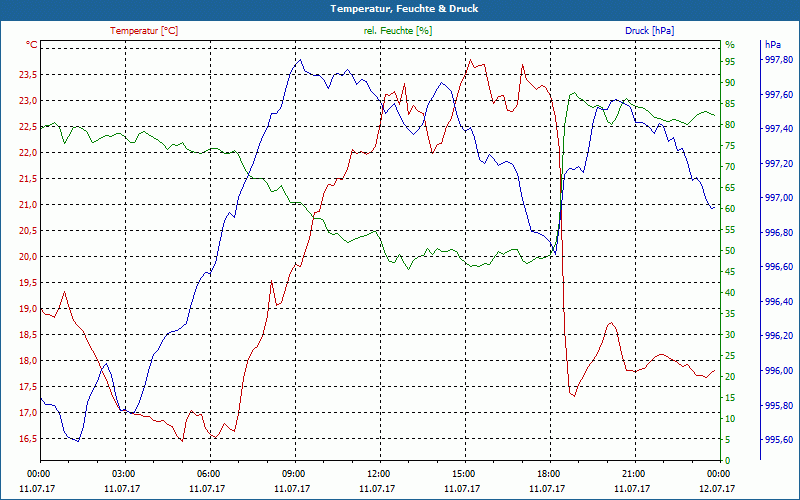Click the 15:00 time label on the x-axis
Screen dimensions: 800x500
click(x=463, y=473)
